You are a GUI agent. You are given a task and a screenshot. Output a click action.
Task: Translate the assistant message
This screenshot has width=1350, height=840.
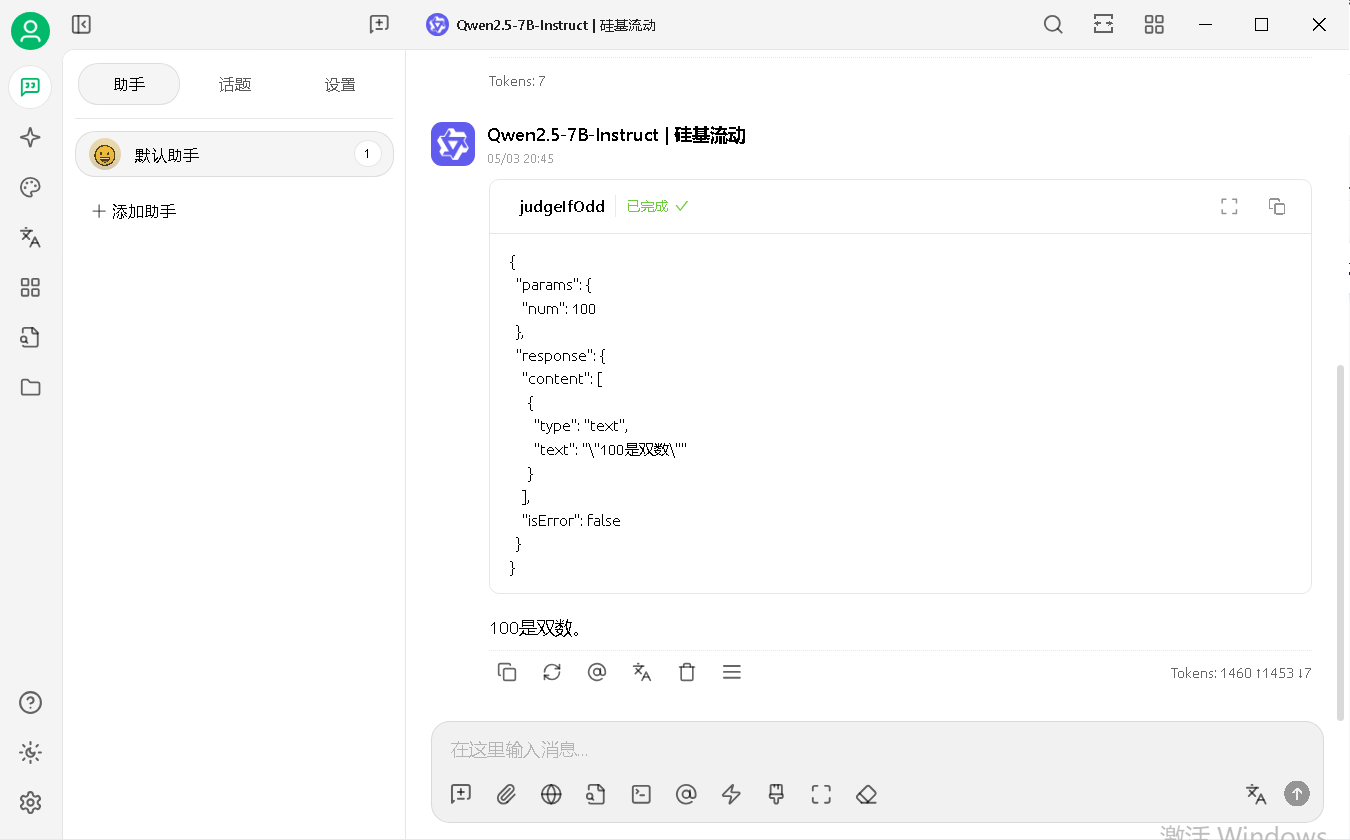[x=642, y=672]
